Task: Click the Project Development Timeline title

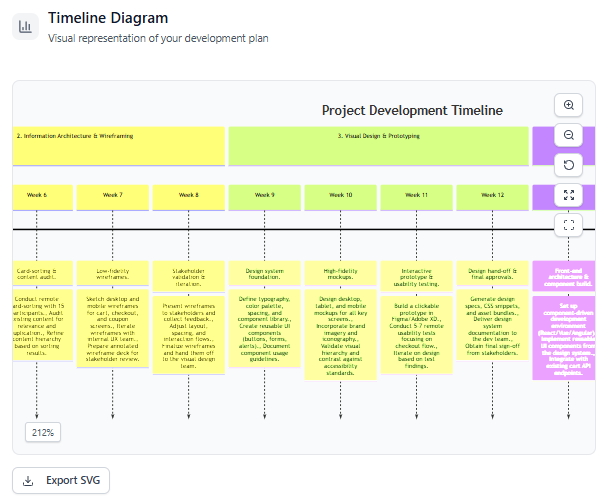Action: pyautogui.click(x=412, y=110)
